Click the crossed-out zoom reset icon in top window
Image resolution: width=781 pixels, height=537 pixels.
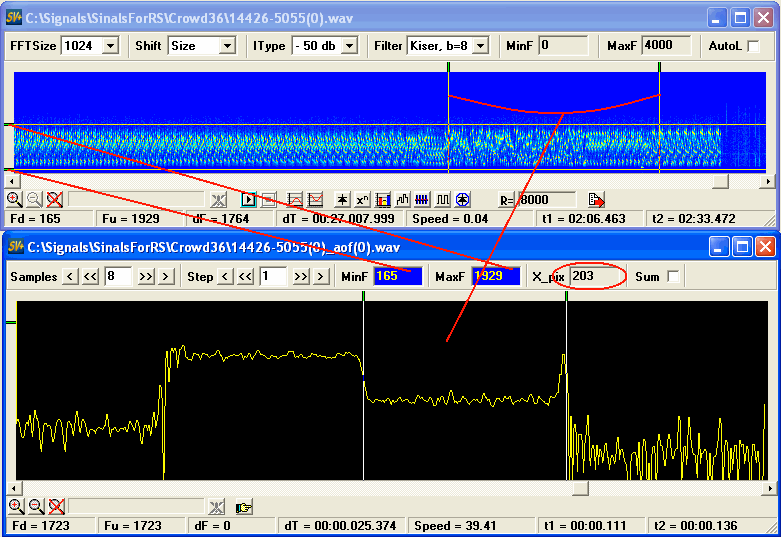(x=55, y=199)
